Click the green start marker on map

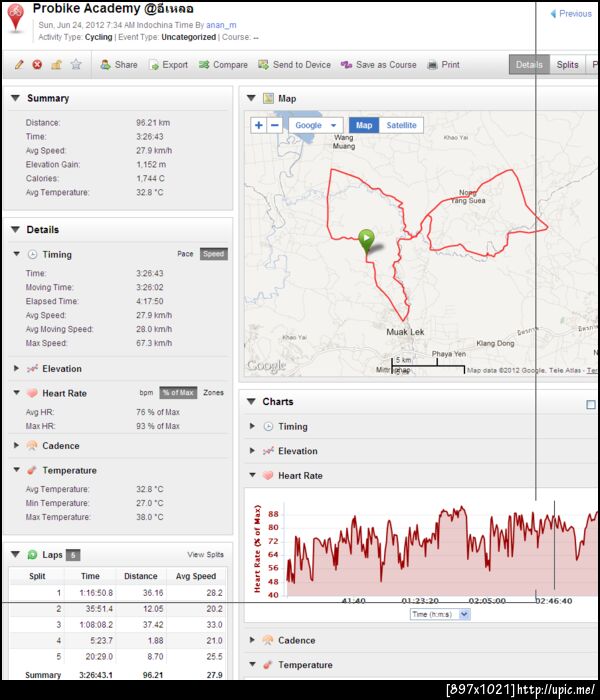tap(366, 241)
